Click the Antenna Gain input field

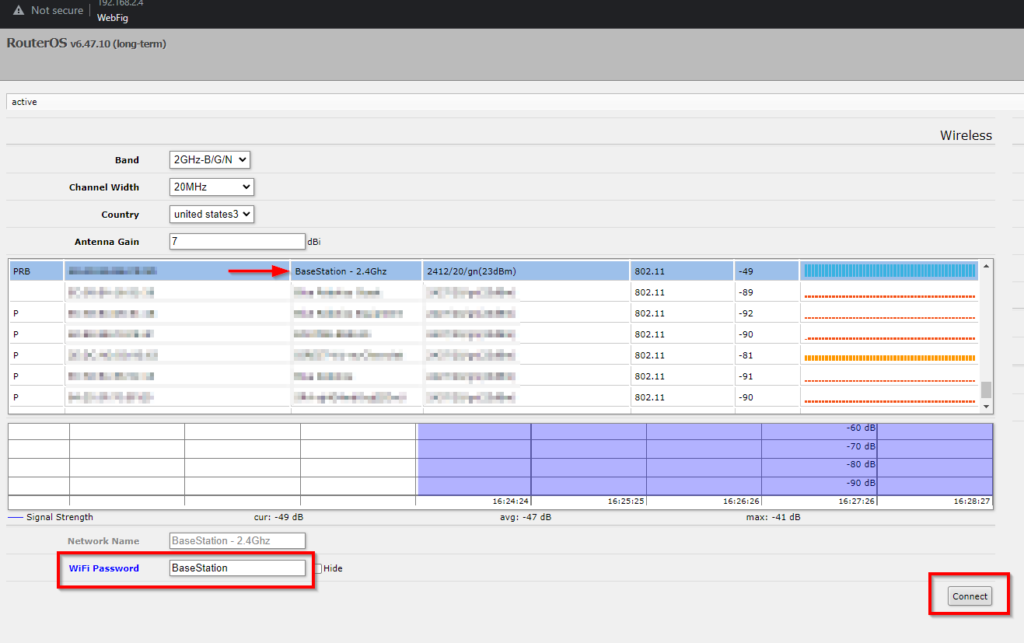click(237, 241)
